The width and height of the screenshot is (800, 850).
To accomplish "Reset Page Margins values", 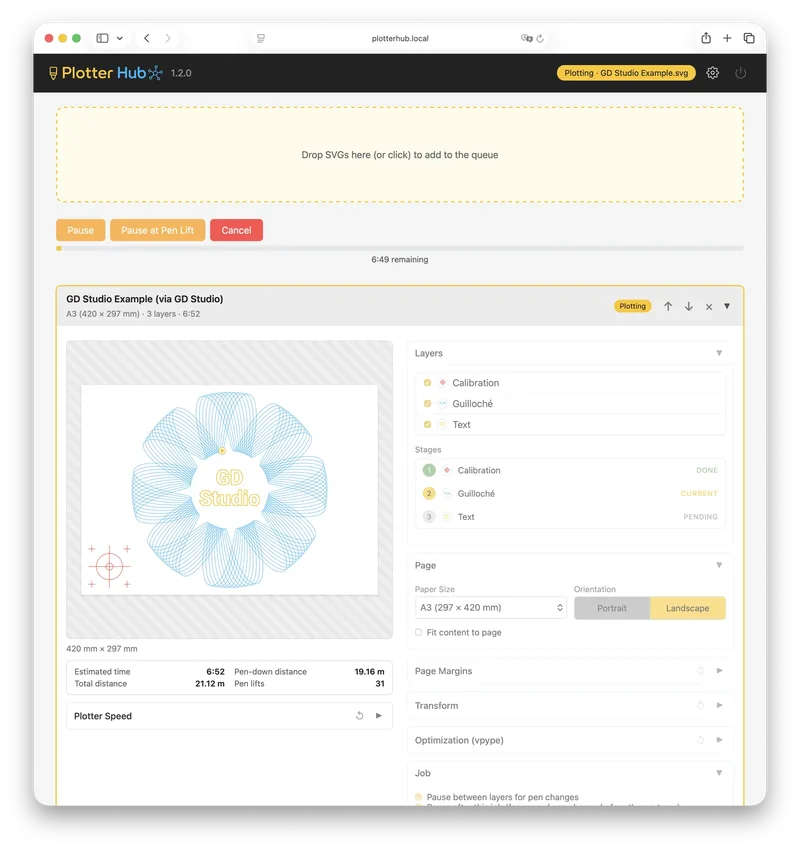I will [x=700, y=671].
